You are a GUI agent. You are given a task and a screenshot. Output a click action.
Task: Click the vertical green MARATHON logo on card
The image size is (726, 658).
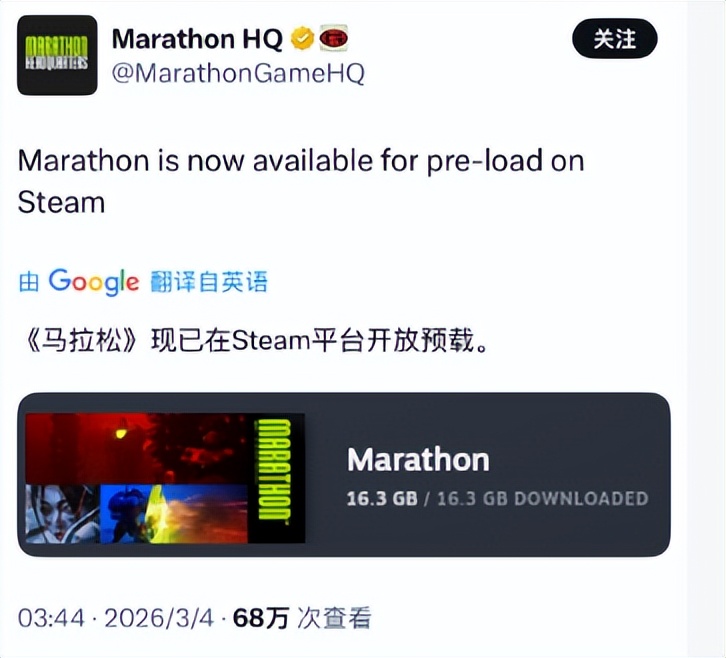(x=274, y=470)
